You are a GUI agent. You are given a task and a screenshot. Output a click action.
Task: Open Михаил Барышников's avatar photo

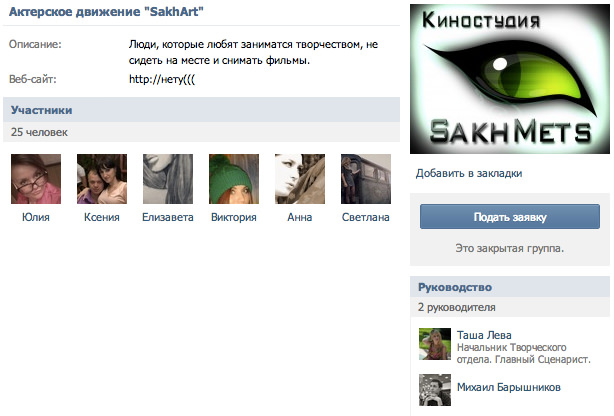point(435,390)
